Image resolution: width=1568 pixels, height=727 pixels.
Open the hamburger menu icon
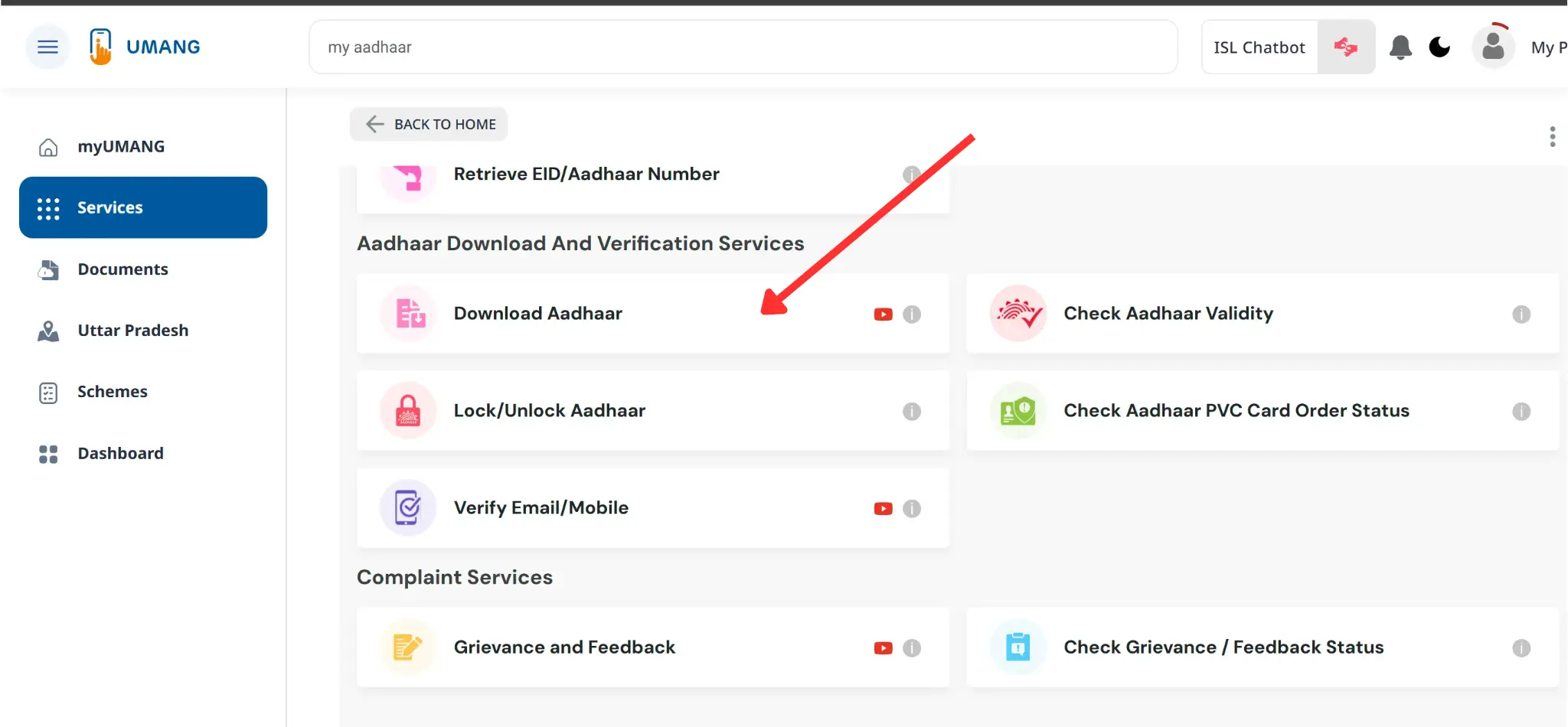(x=47, y=47)
